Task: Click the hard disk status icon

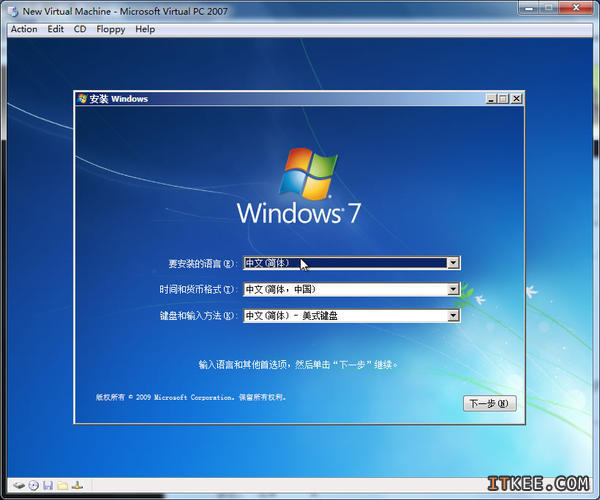Action: [x=20, y=485]
